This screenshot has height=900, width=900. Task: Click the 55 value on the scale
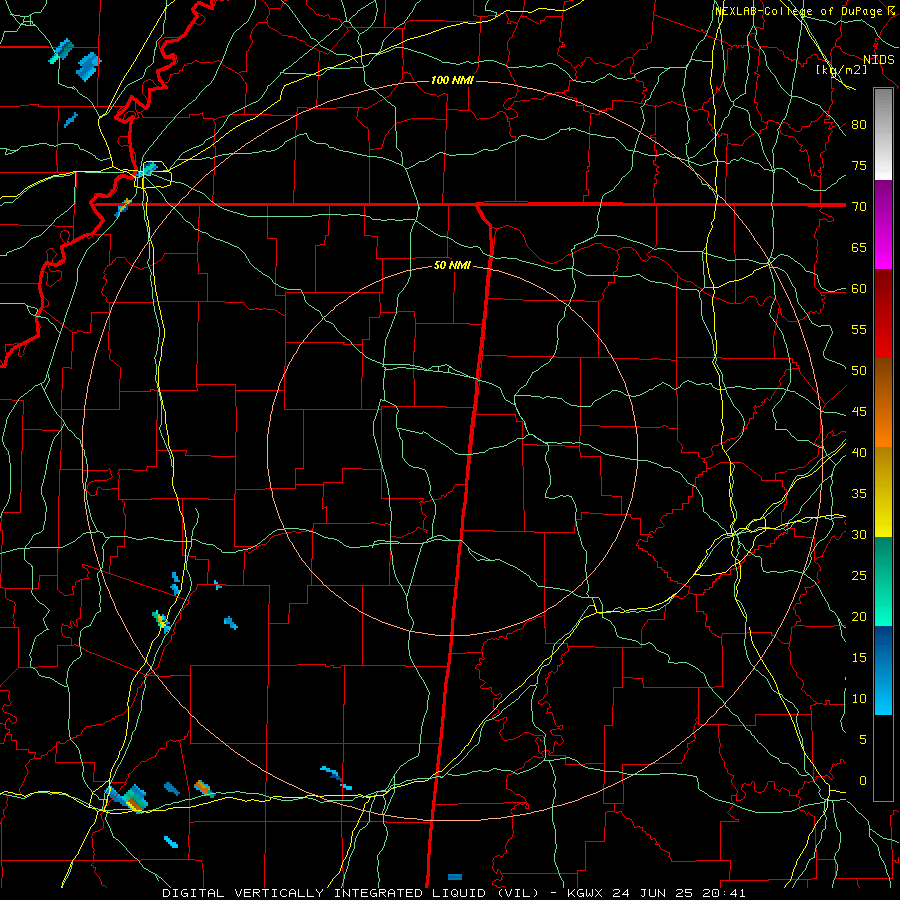(859, 329)
